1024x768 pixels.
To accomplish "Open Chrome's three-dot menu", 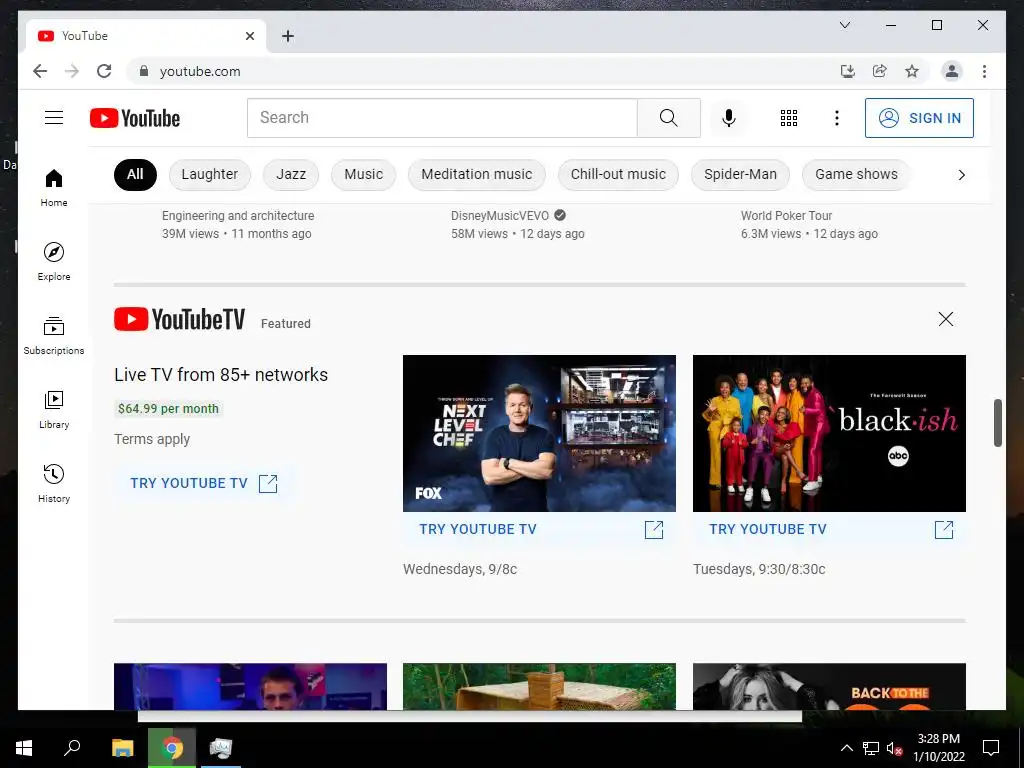I will [x=984, y=71].
